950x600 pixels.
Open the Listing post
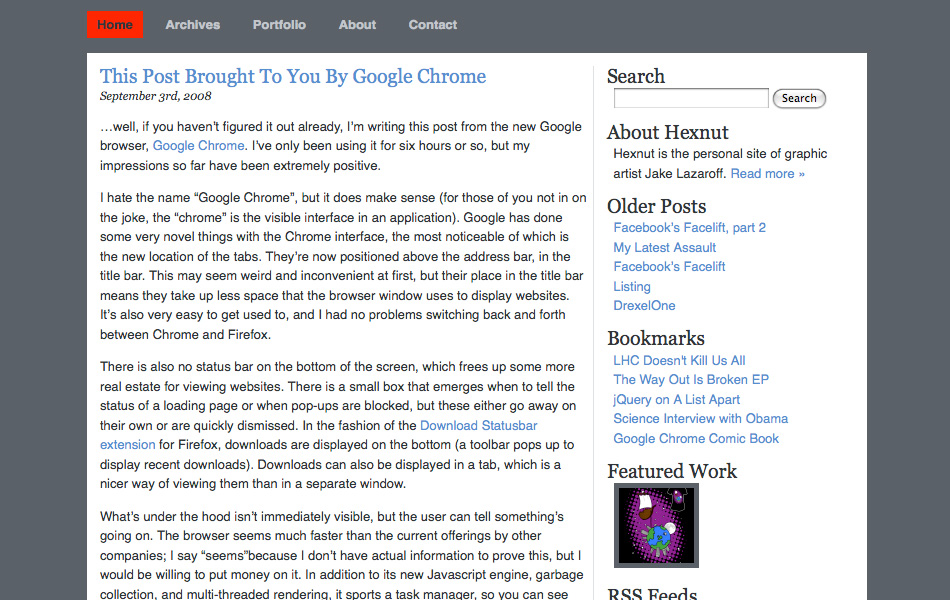point(632,287)
